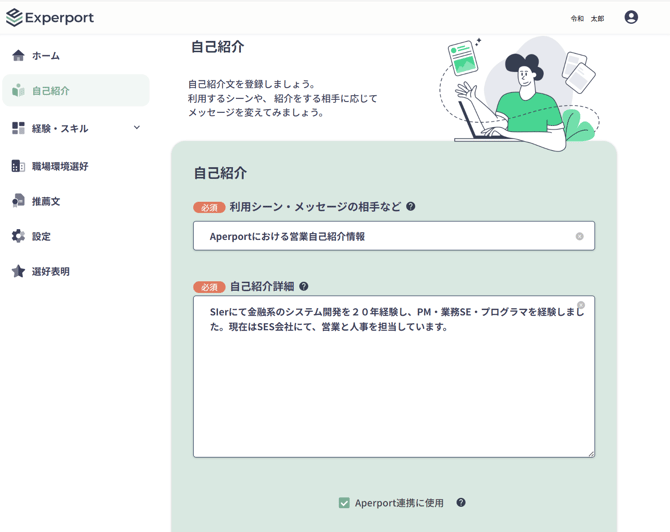This screenshot has width=670, height=532.
Task: Toggle the Aperport連携に使用 checkbox
Action: (344, 503)
